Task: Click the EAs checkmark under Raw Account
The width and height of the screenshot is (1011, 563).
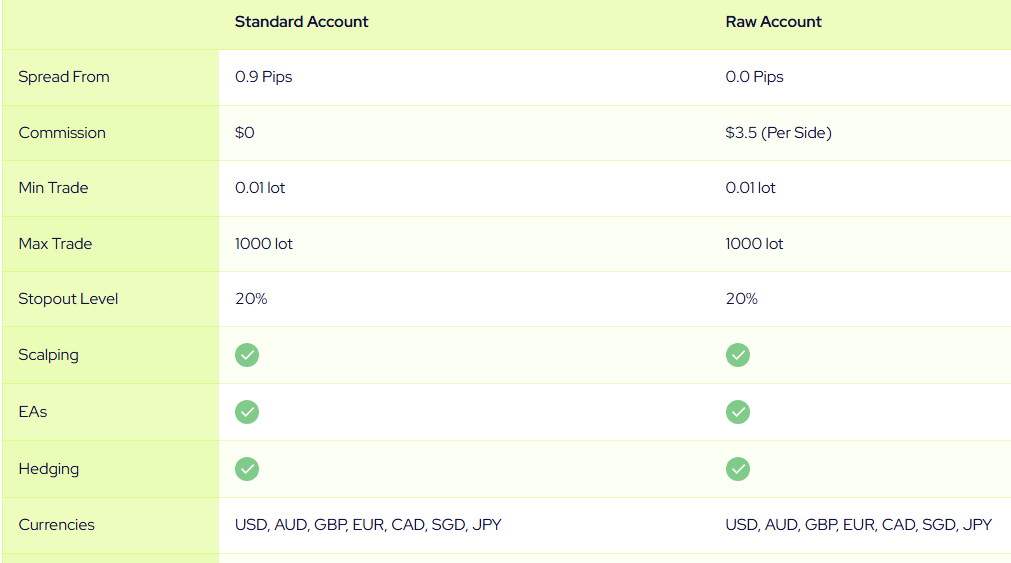Action: pos(738,412)
